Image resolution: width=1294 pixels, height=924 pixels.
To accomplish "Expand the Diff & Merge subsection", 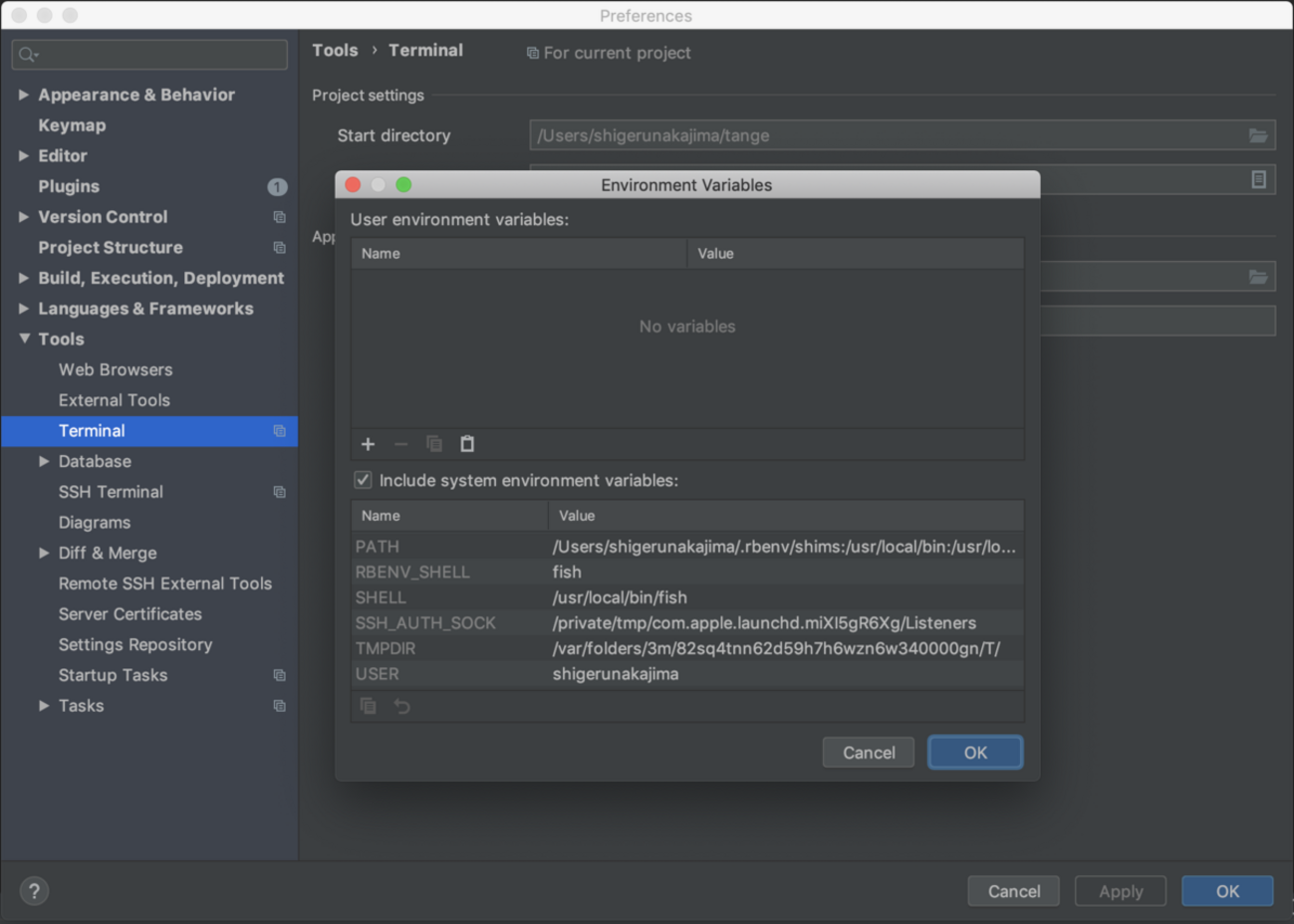I will (44, 553).
